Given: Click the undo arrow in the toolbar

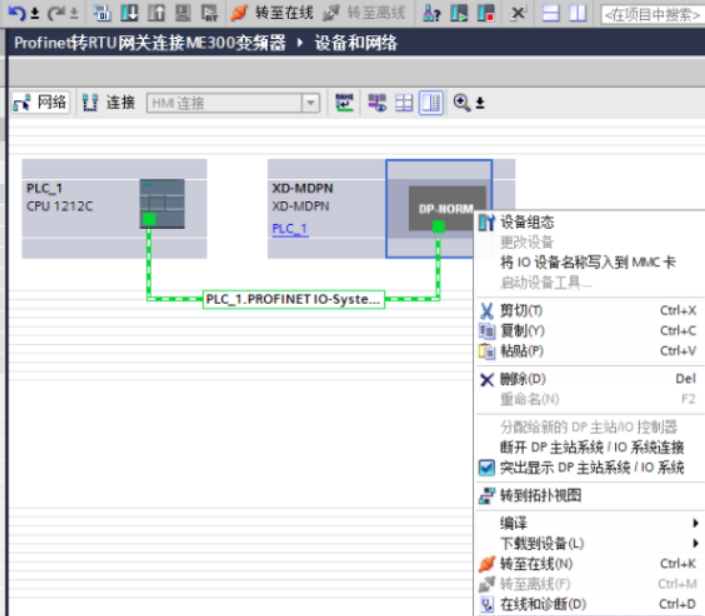Looking at the screenshot, I should pos(14,14).
